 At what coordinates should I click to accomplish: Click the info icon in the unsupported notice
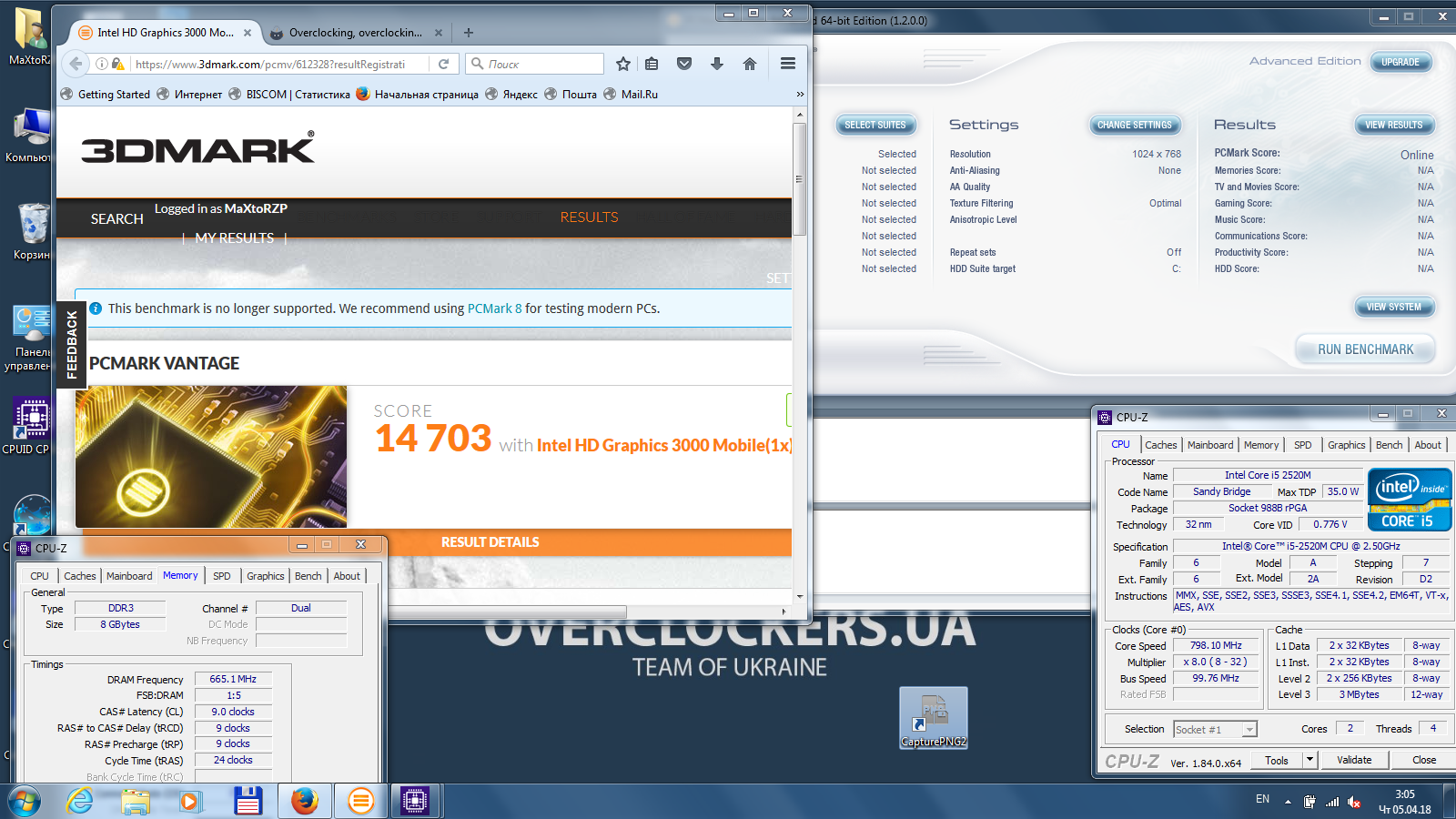click(96, 308)
